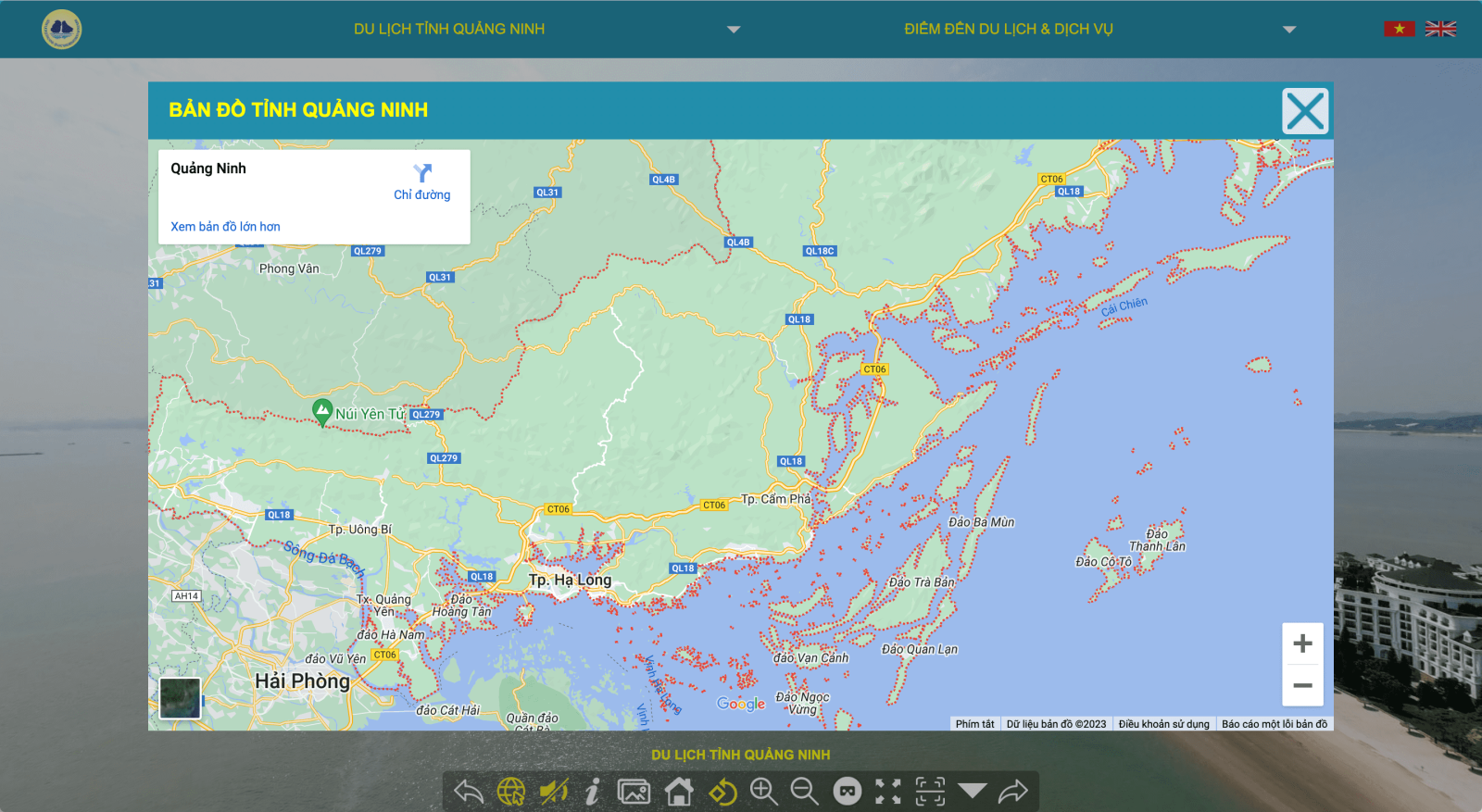Toggle the muted sound speaker icon

click(x=553, y=792)
